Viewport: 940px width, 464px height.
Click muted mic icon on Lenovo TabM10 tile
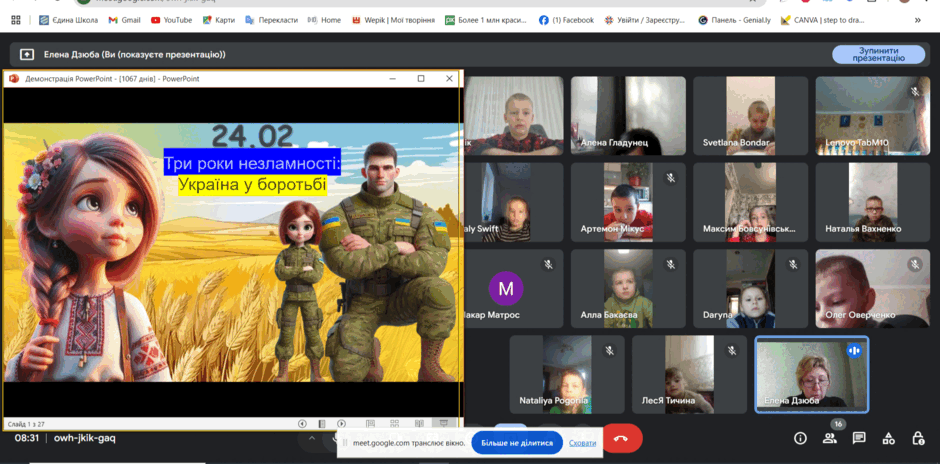click(x=915, y=92)
